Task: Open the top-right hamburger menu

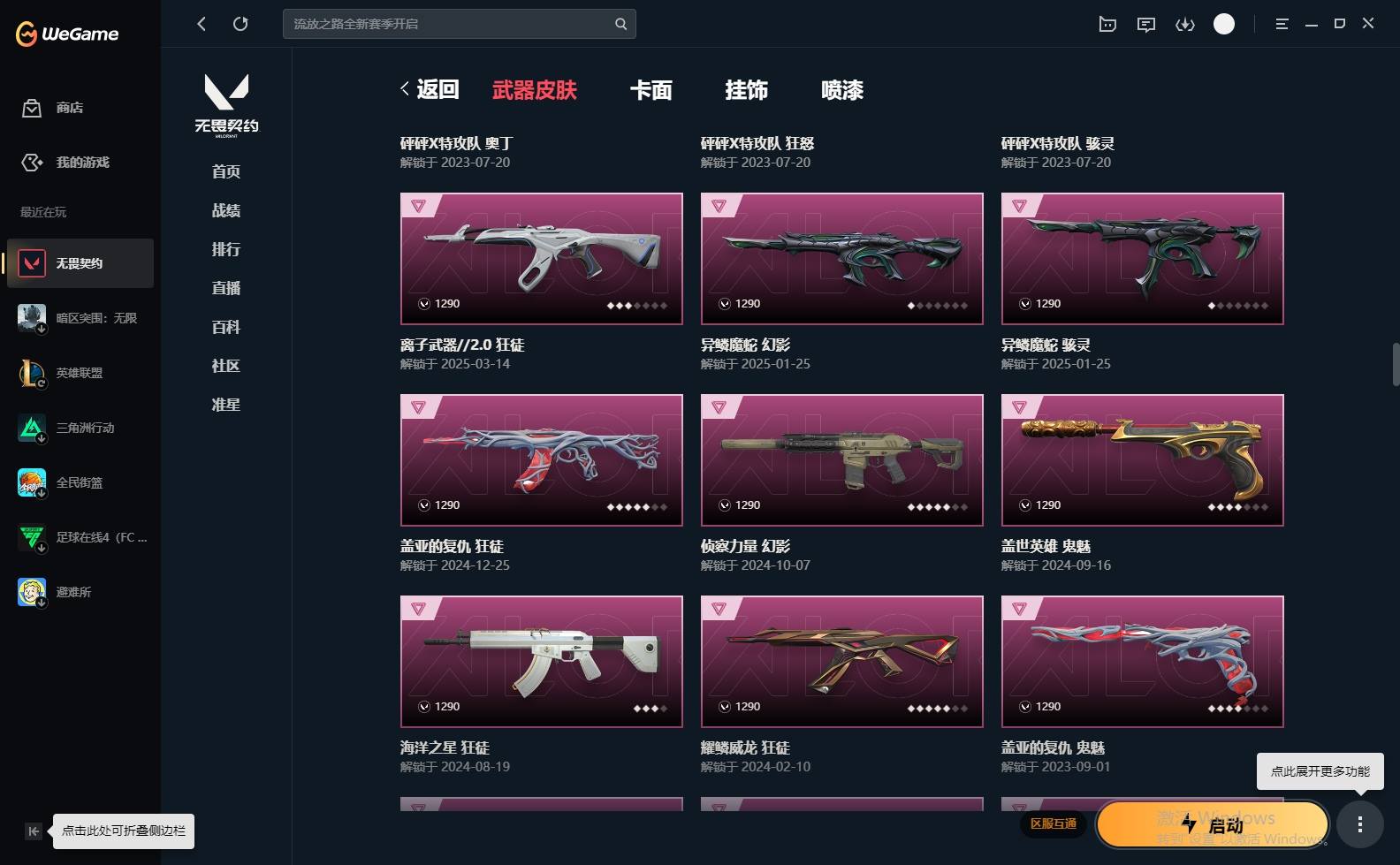Action: (x=1282, y=24)
